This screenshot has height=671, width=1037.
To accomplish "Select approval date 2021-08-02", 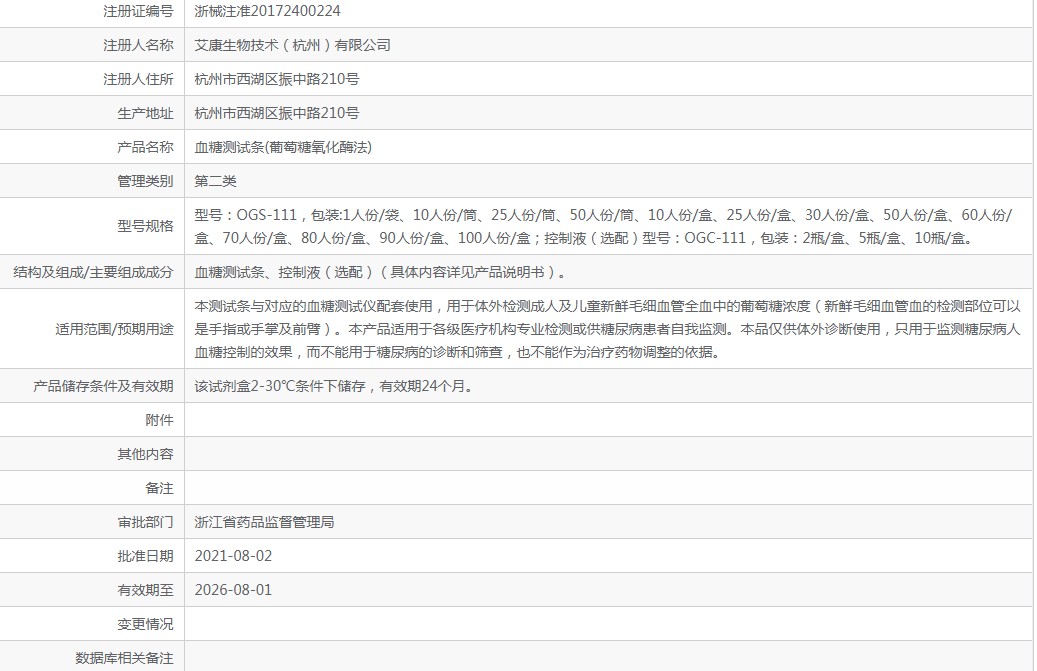I will 233,556.
